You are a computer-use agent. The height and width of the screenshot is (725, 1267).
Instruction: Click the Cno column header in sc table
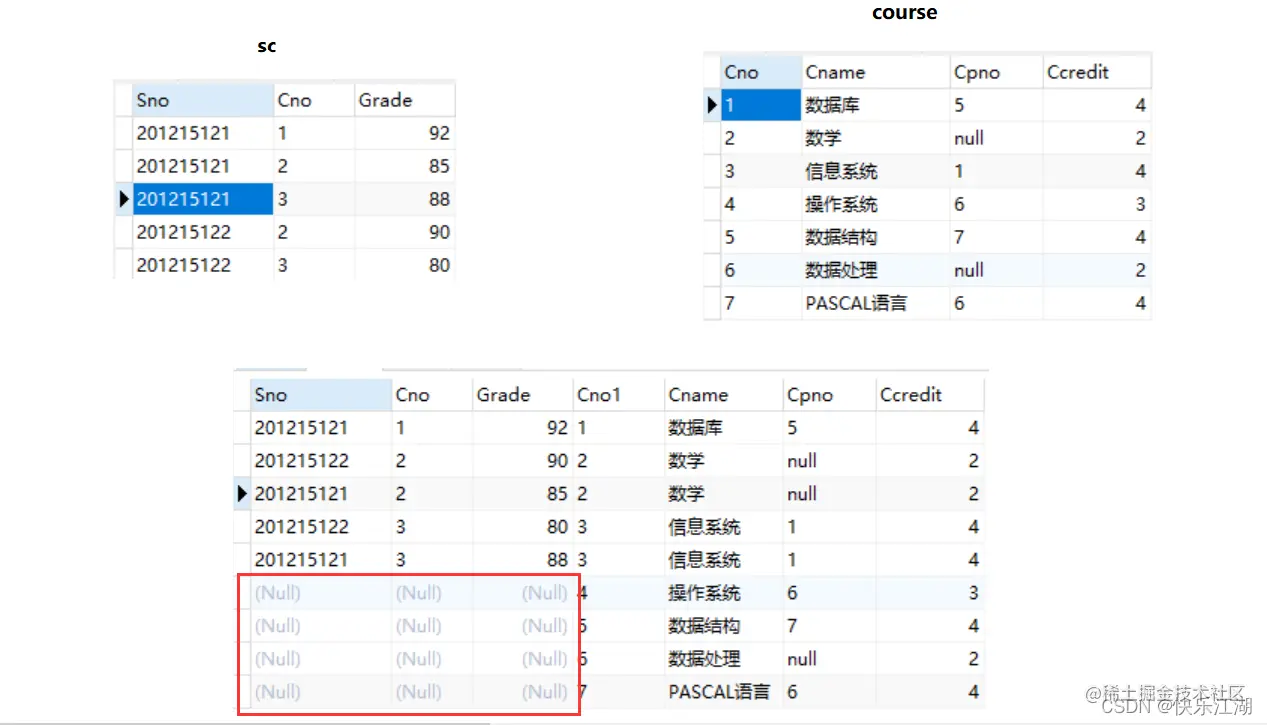pyautogui.click(x=314, y=100)
